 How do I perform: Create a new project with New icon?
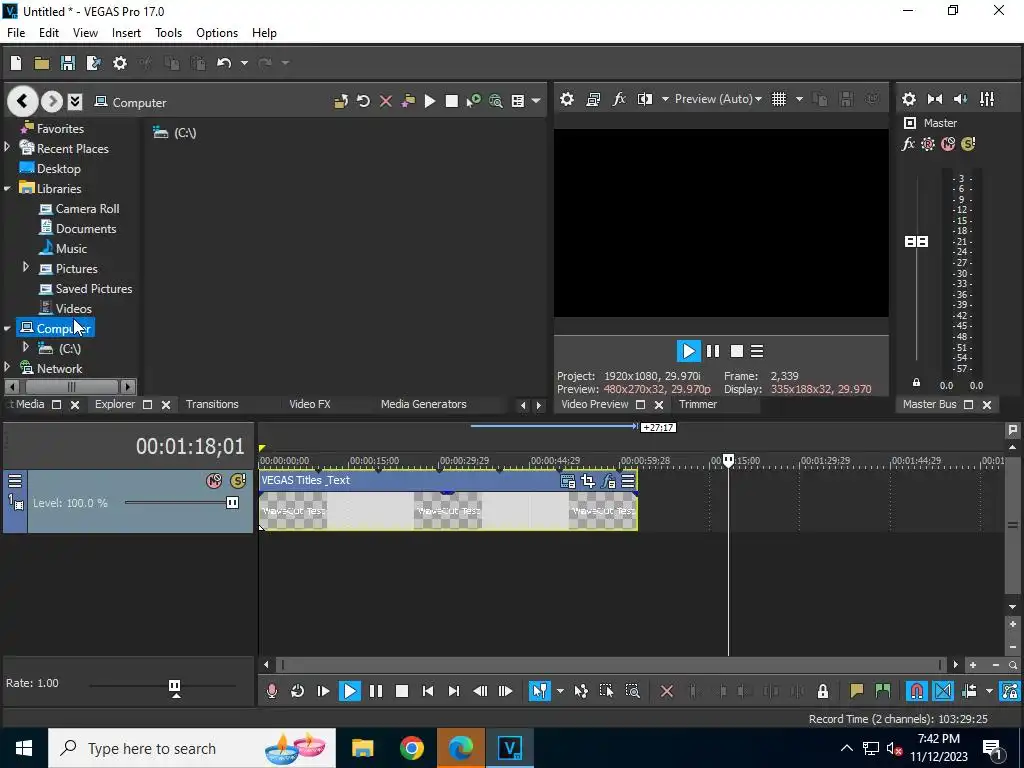tap(16, 63)
